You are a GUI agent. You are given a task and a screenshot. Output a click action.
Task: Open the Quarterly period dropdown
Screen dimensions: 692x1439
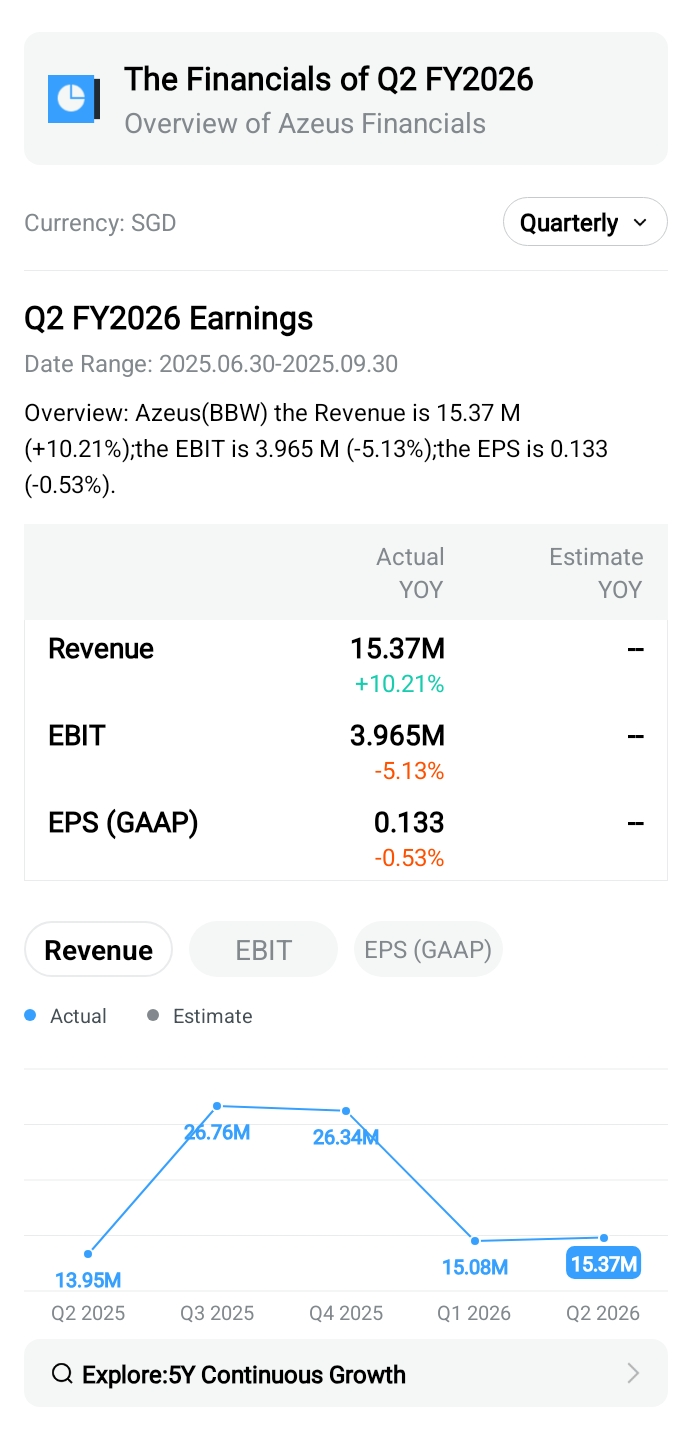(x=584, y=222)
